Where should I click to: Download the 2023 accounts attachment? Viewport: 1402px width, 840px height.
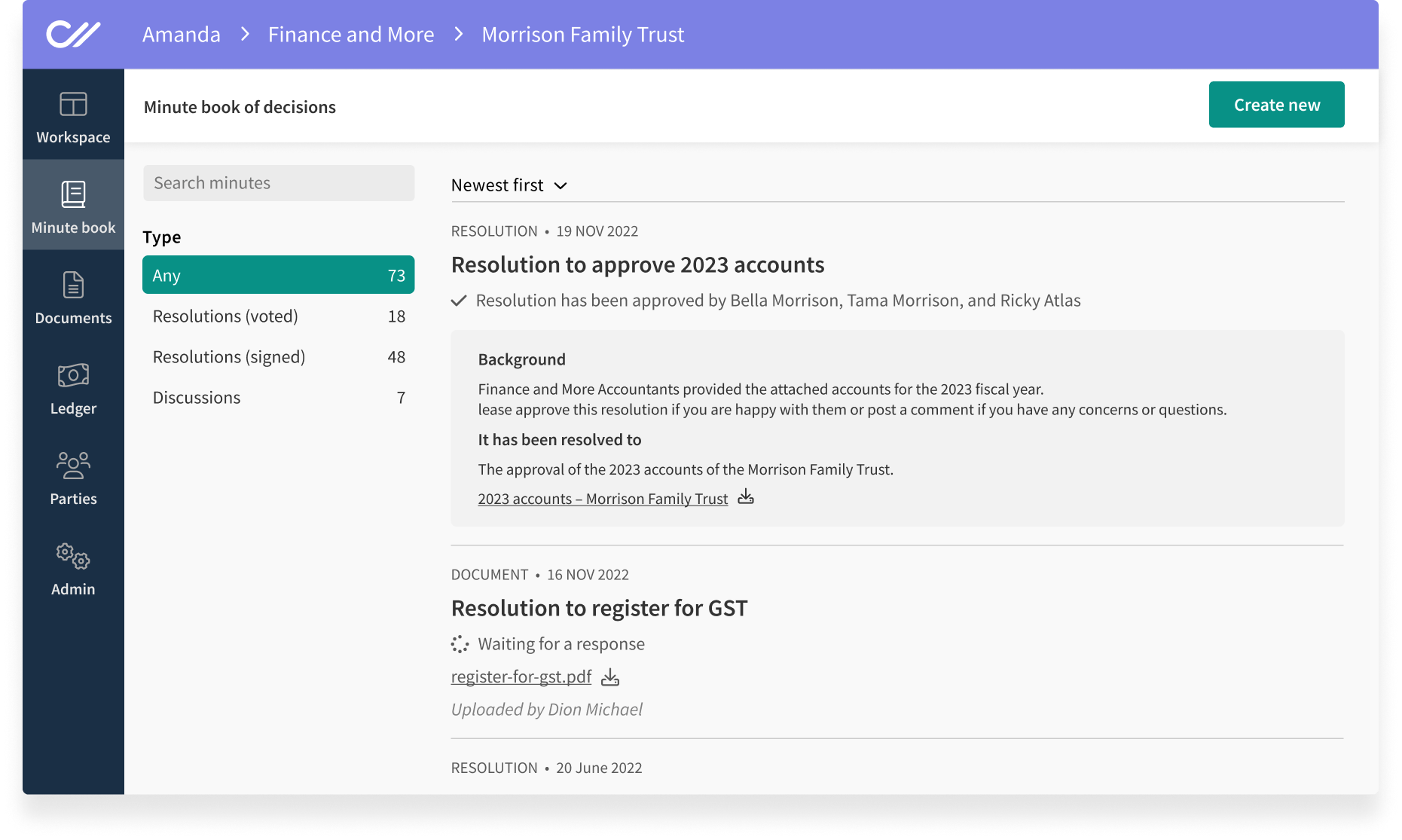point(745,497)
